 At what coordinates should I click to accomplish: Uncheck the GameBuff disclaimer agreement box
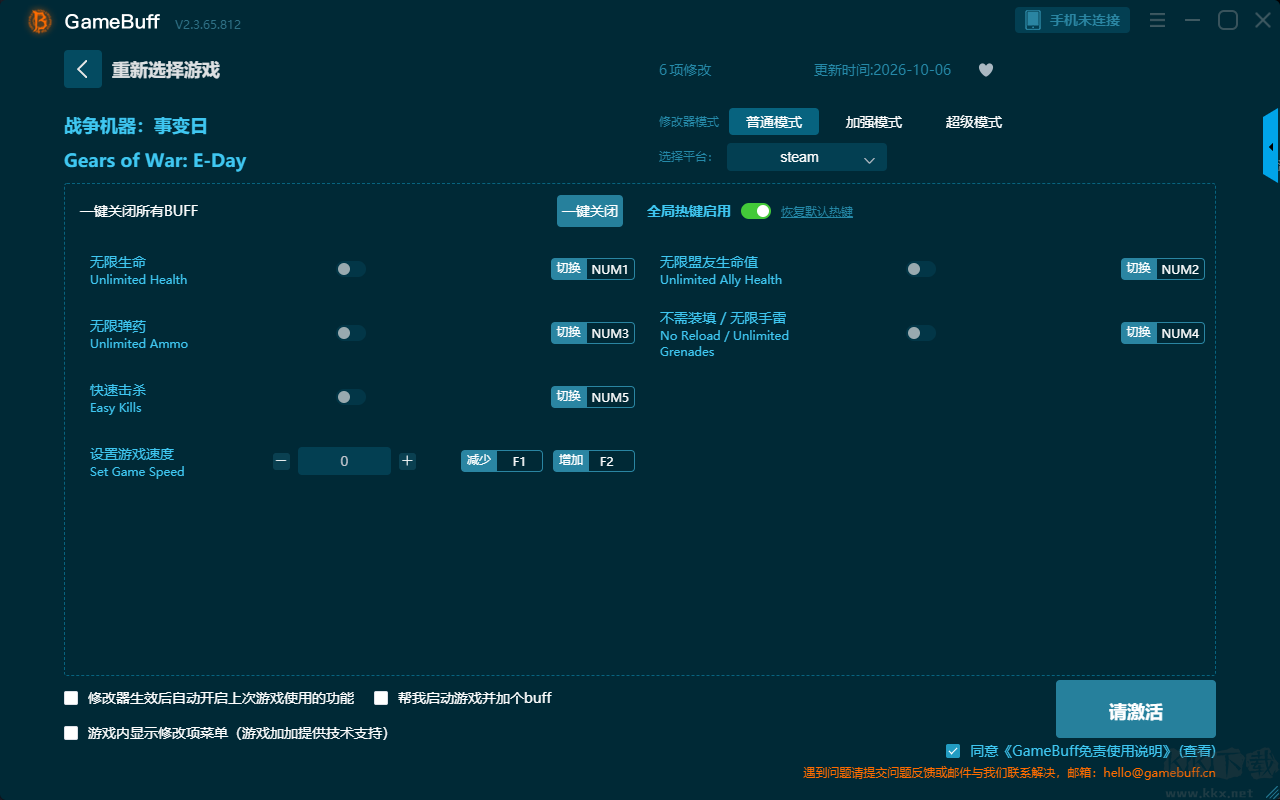tap(953, 751)
